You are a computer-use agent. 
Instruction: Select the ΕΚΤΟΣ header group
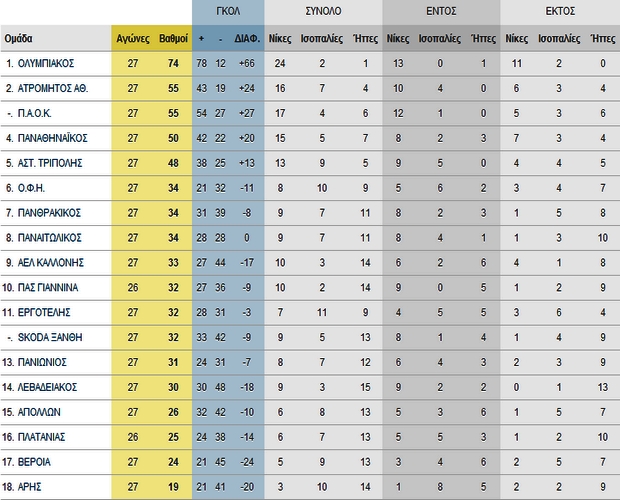[x=558, y=12]
